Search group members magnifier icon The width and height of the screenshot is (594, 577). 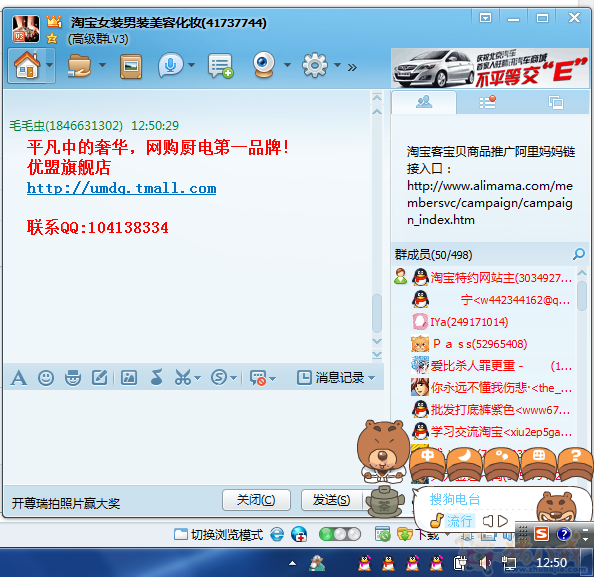578,254
